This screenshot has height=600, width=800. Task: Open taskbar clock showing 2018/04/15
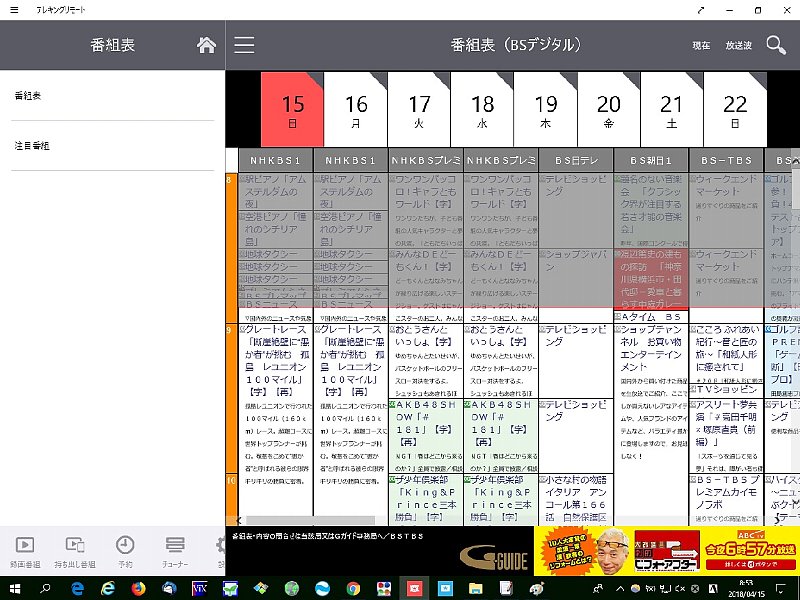745,588
